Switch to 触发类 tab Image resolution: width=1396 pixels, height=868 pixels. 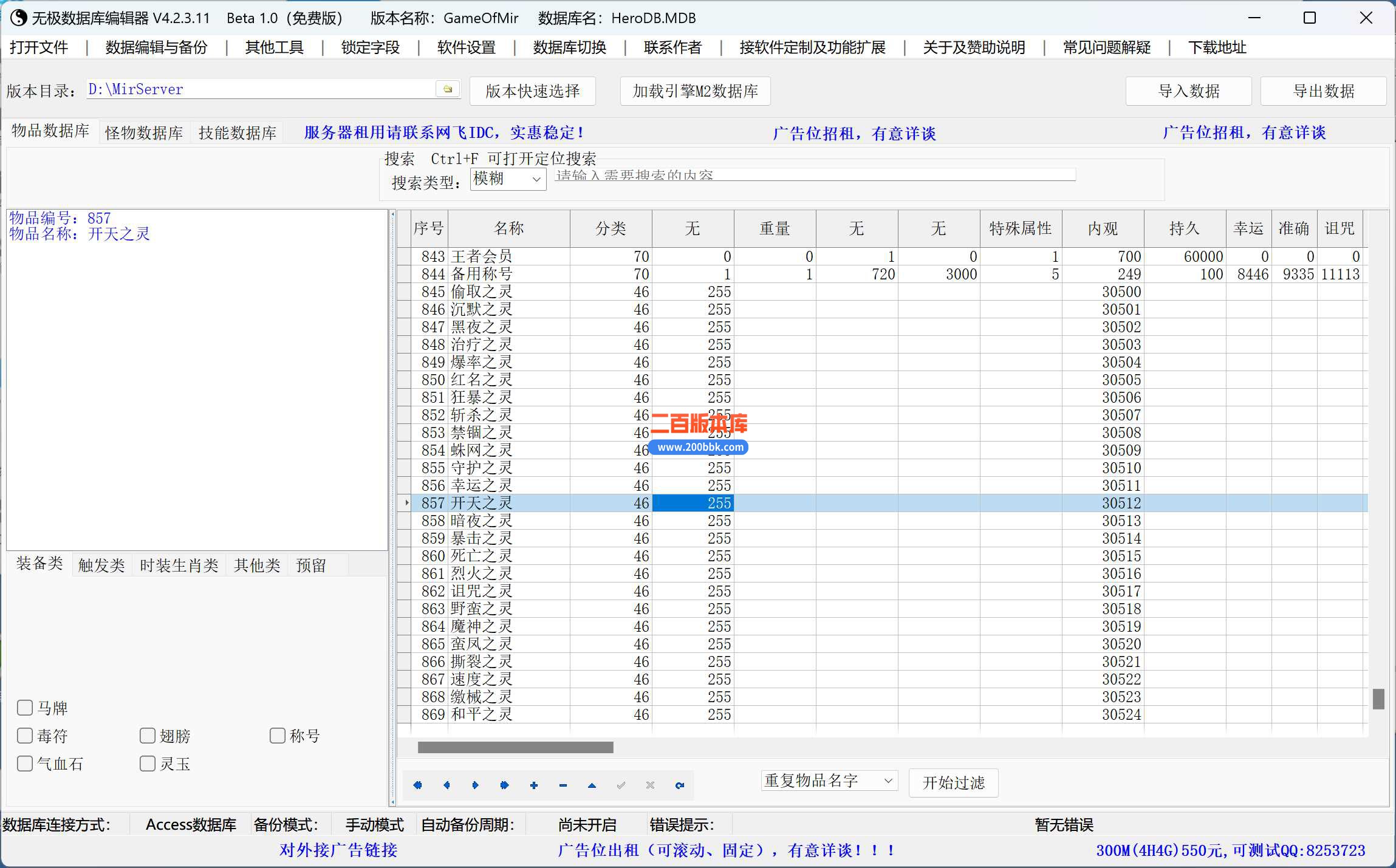coord(101,566)
